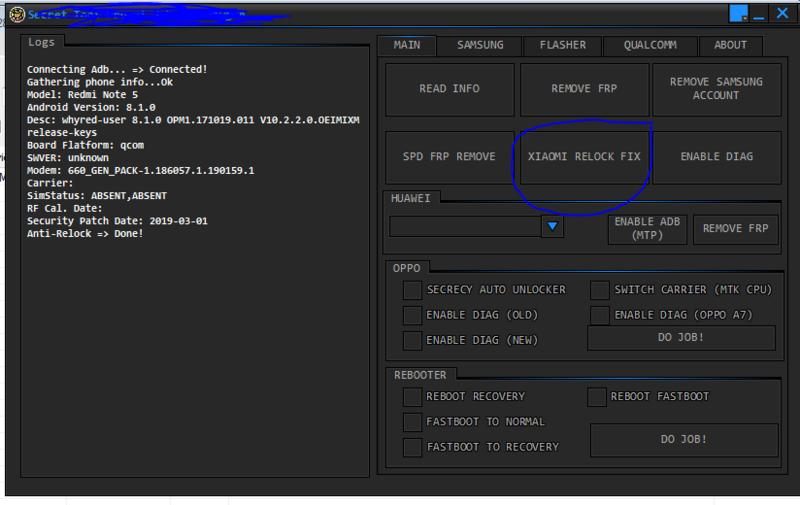Screen dimensions: 800x505
Task: Run SPD FRP REMOVE
Action: (449, 157)
